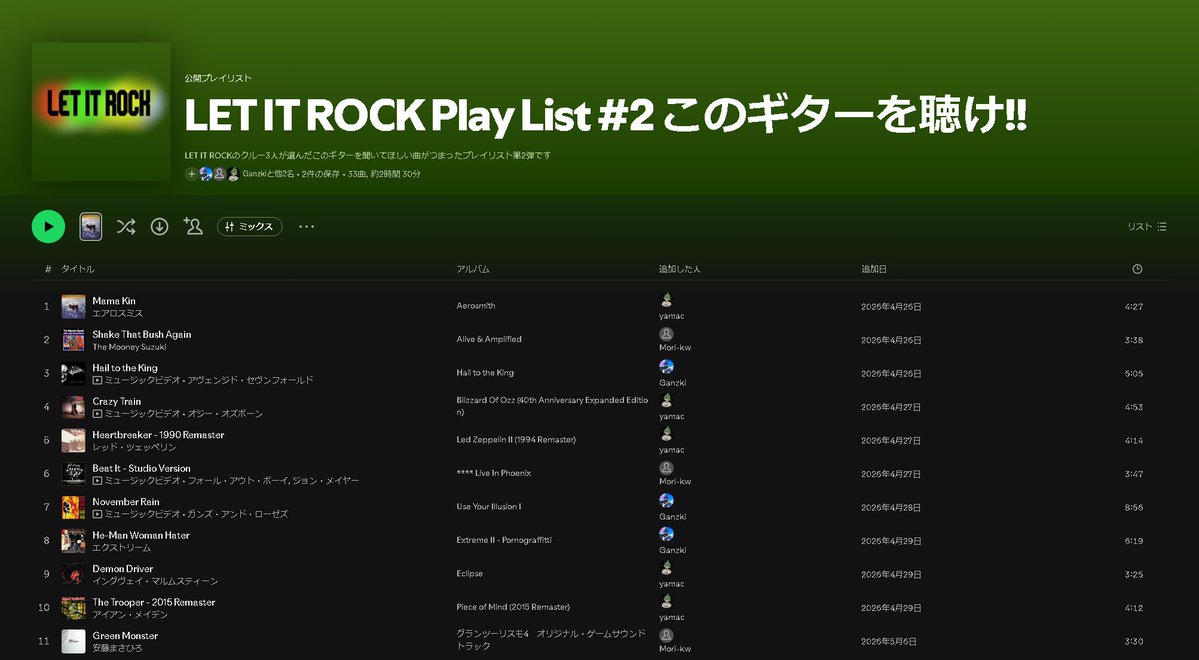The width and height of the screenshot is (1199, 660).
Task: Open The Mooney Suzuki artist link
Action: [129, 346]
